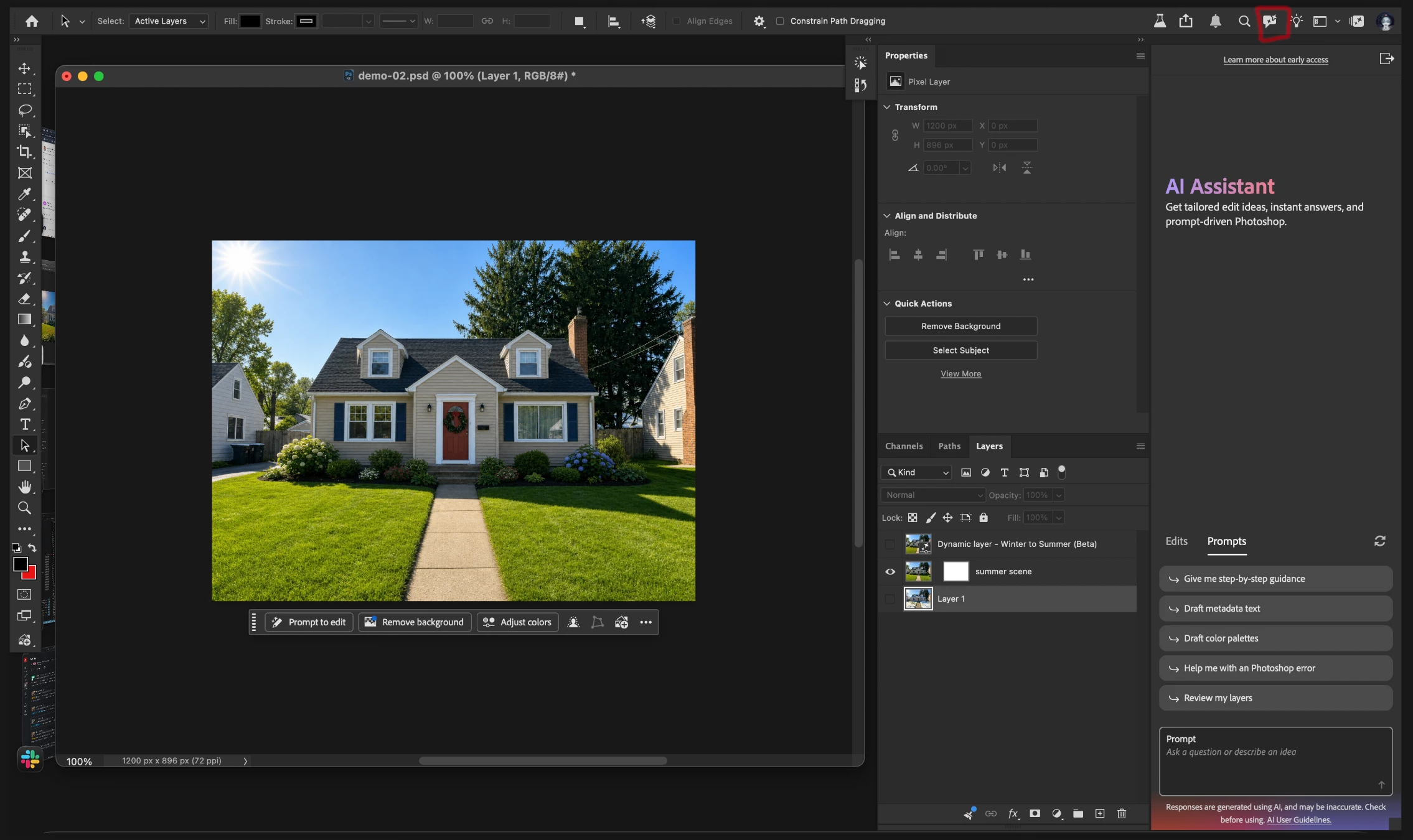This screenshot has width=1413, height=840.
Task: Click Remove Background quick action button
Action: pyautogui.click(x=960, y=326)
